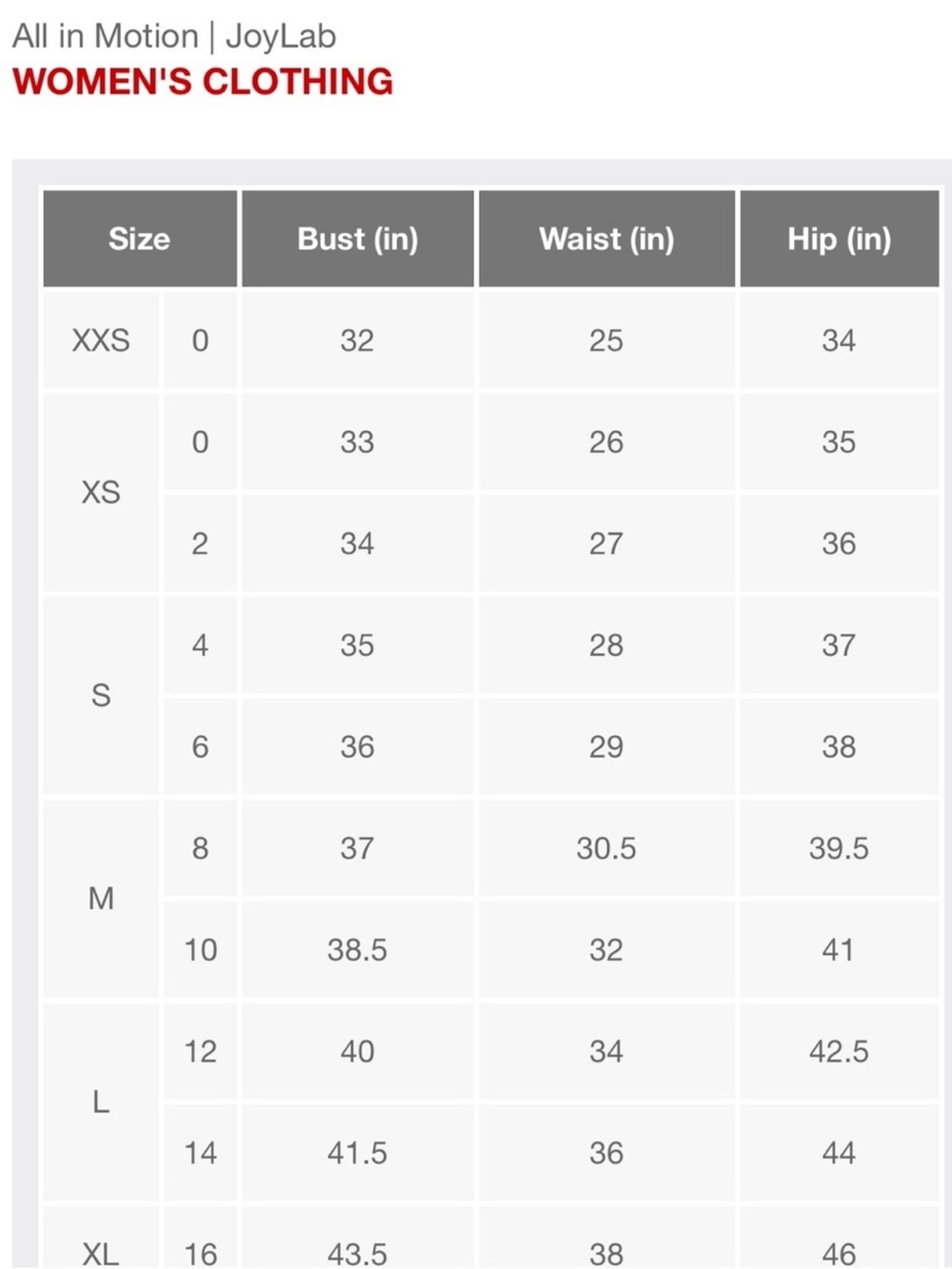This screenshot has height=1269, width=952.
Task: Click numeric size 8 cell
Action: (200, 848)
